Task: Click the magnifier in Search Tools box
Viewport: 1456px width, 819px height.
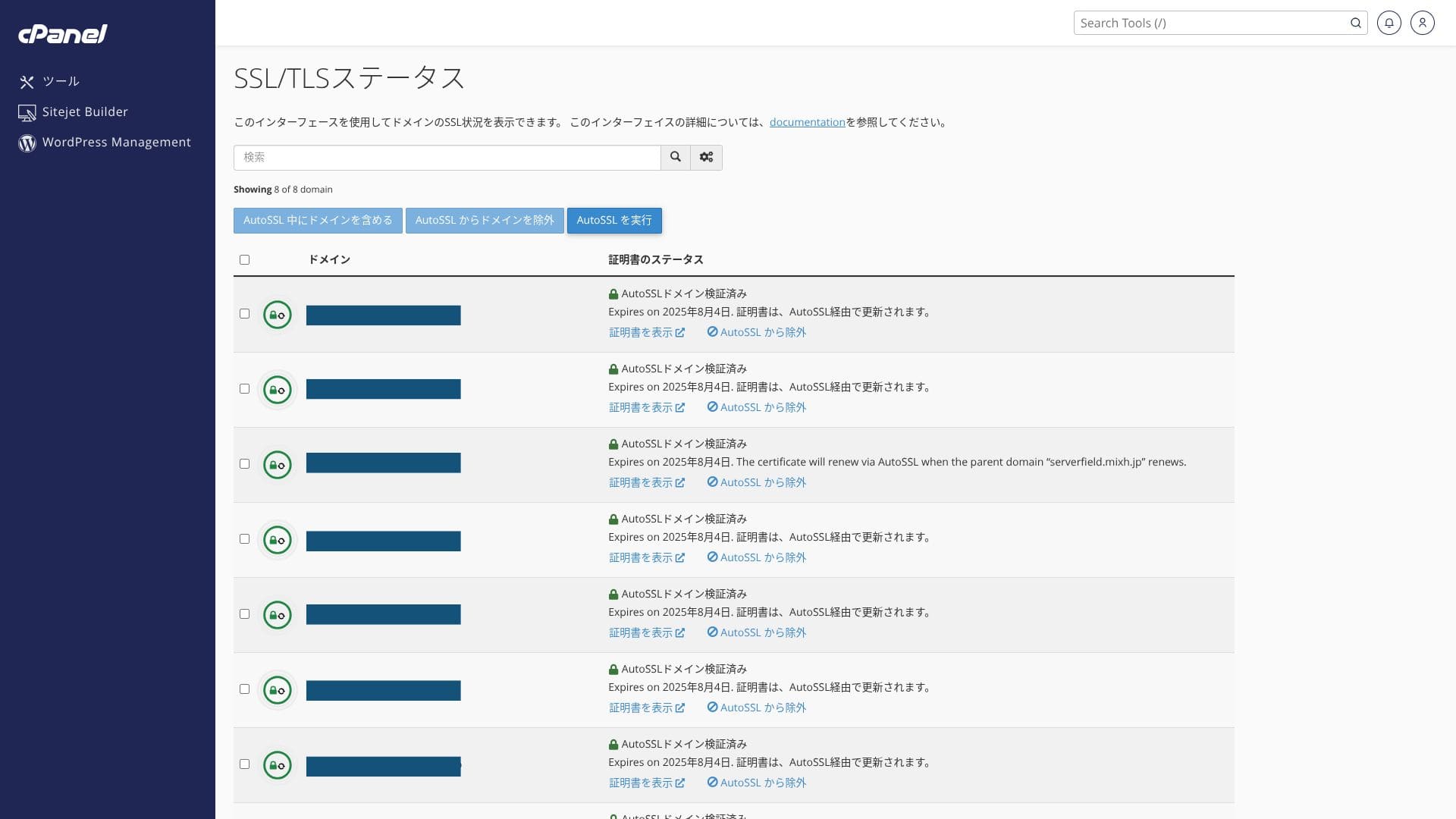Action: [1355, 23]
